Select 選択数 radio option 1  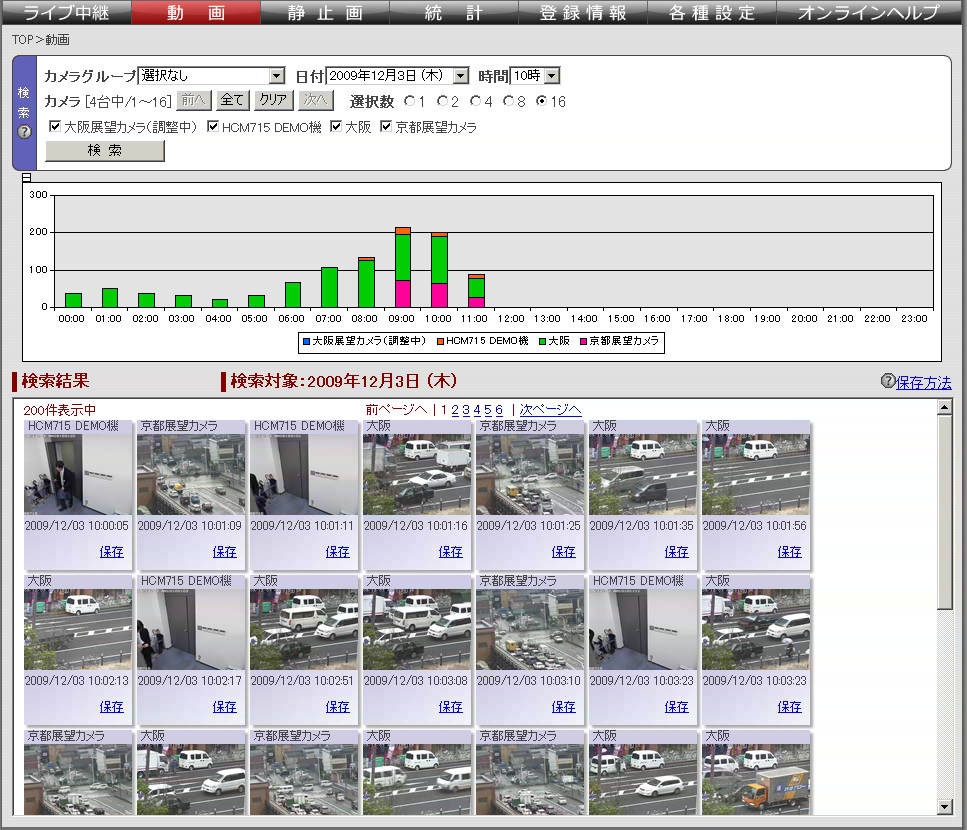pyautogui.click(x=409, y=101)
